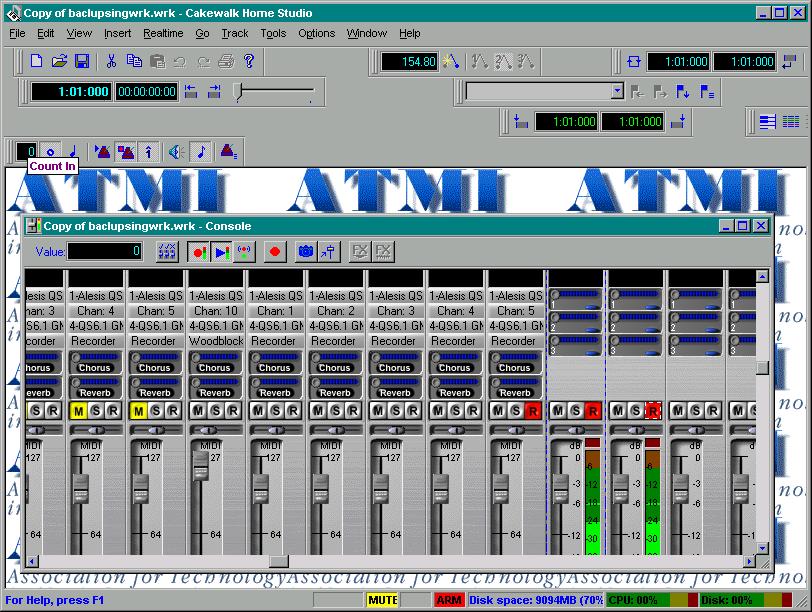Click the Chorus slider on the Woodblock strip
812x612 pixels.
click(x=216, y=356)
